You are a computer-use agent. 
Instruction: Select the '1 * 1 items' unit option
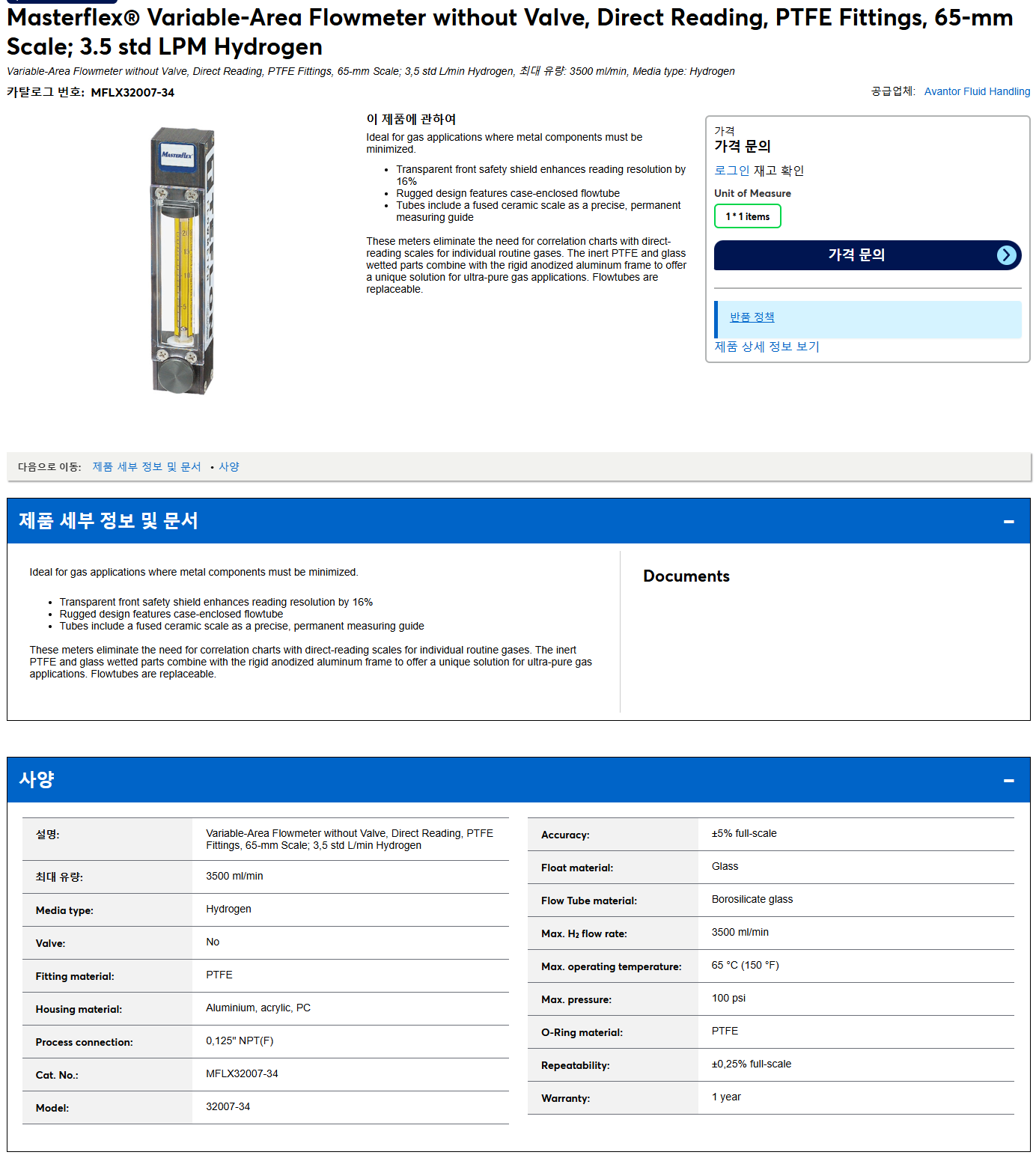(748, 216)
